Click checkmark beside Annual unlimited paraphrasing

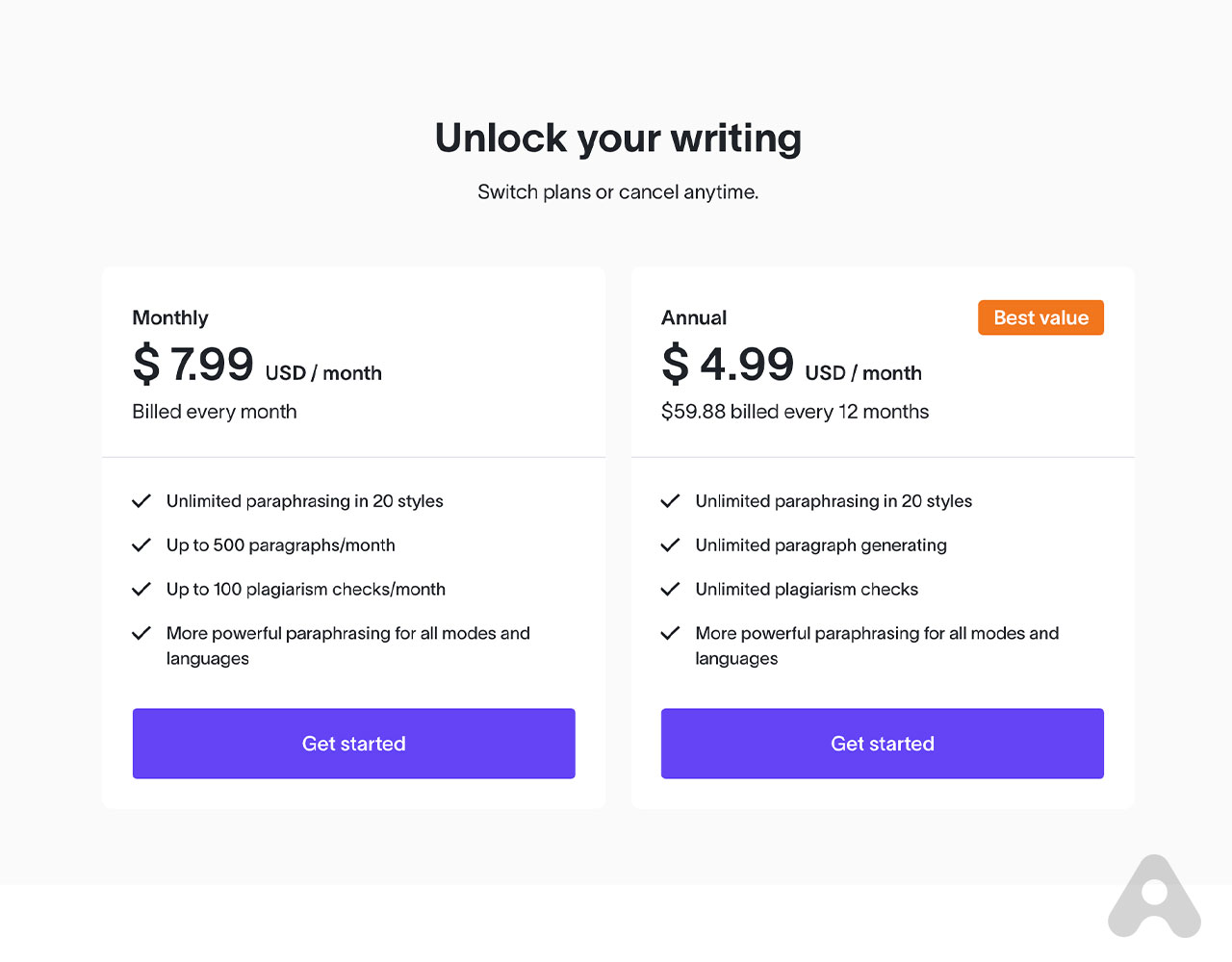pyautogui.click(x=671, y=501)
